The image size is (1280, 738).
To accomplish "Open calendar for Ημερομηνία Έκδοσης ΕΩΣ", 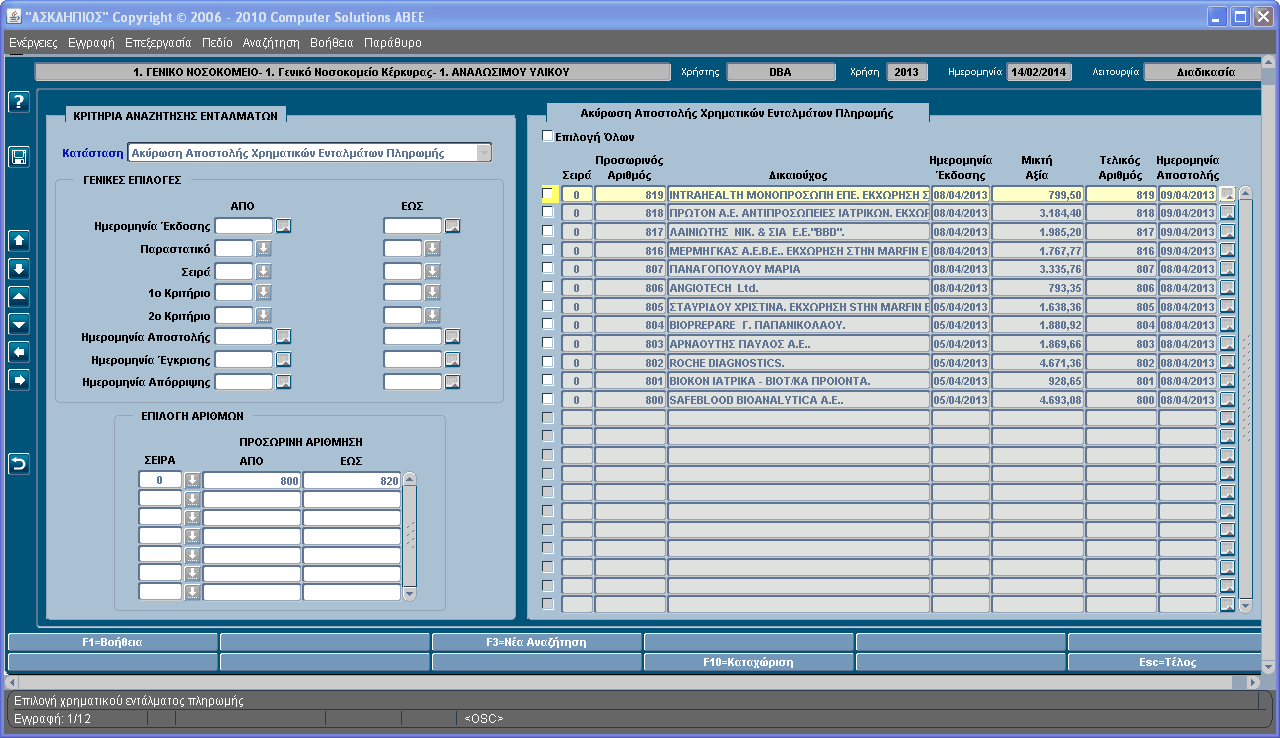I will 452,226.
